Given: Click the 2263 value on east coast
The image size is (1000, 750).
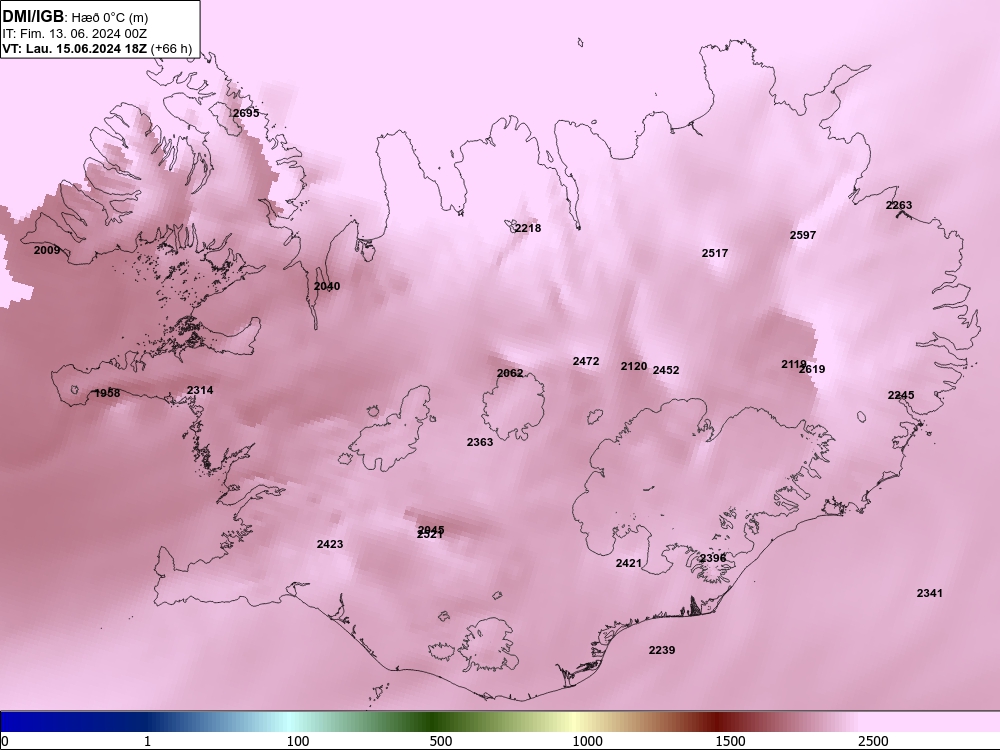Looking at the screenshot, I should (x=899, y=205).
